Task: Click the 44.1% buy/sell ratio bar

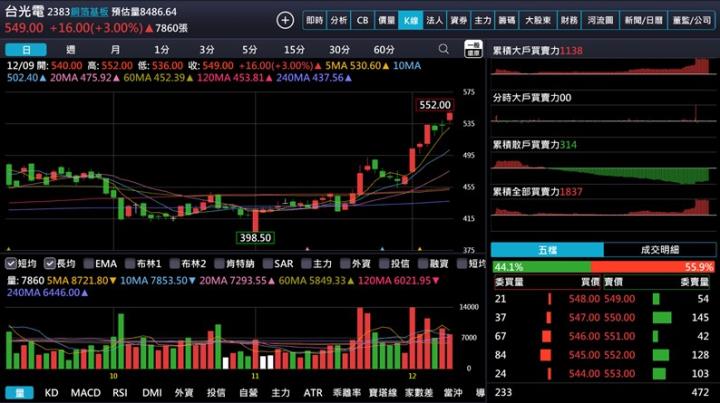Action: click(541, 267)
